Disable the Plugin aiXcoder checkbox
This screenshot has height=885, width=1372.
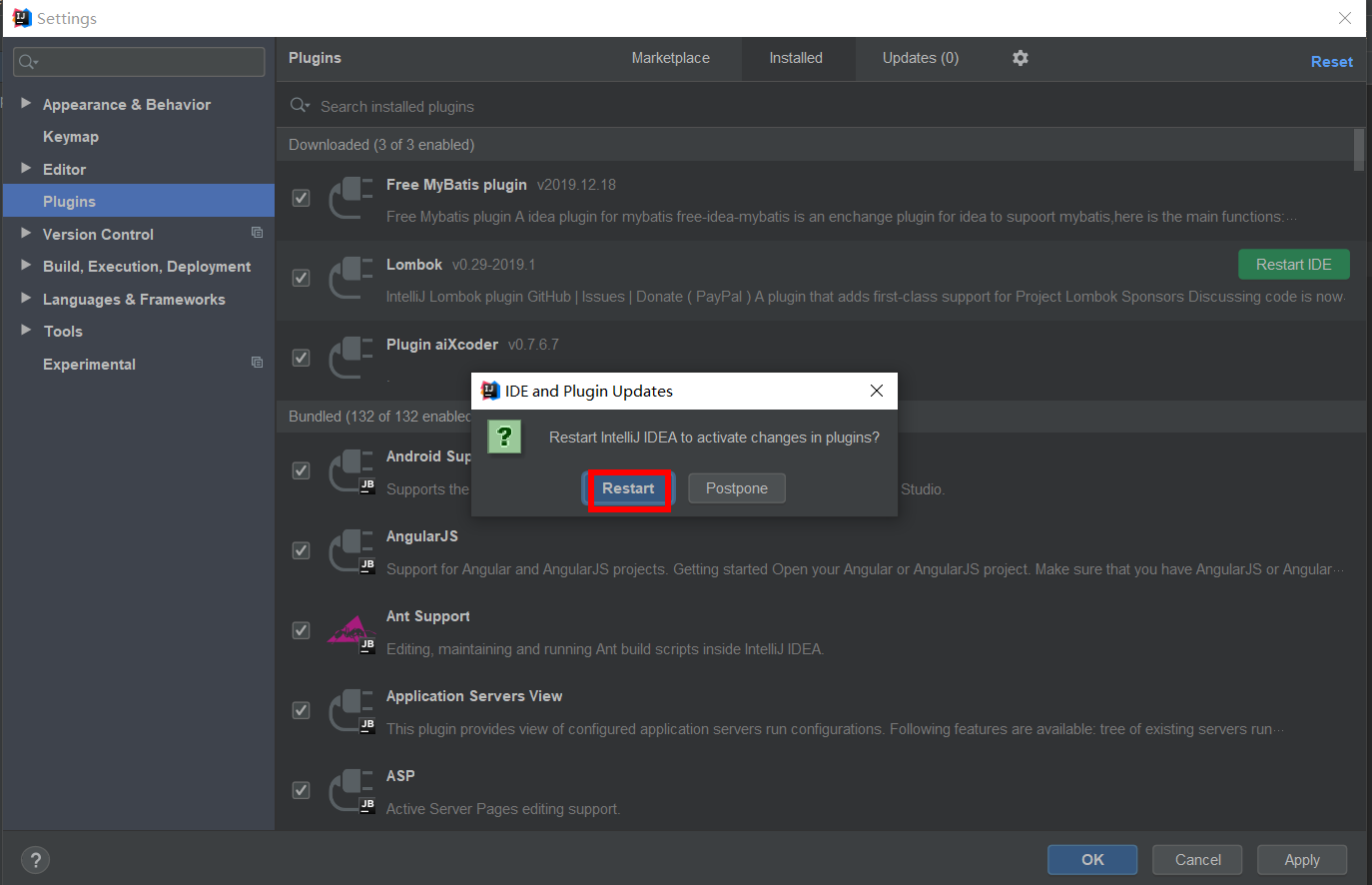point(301,358)
